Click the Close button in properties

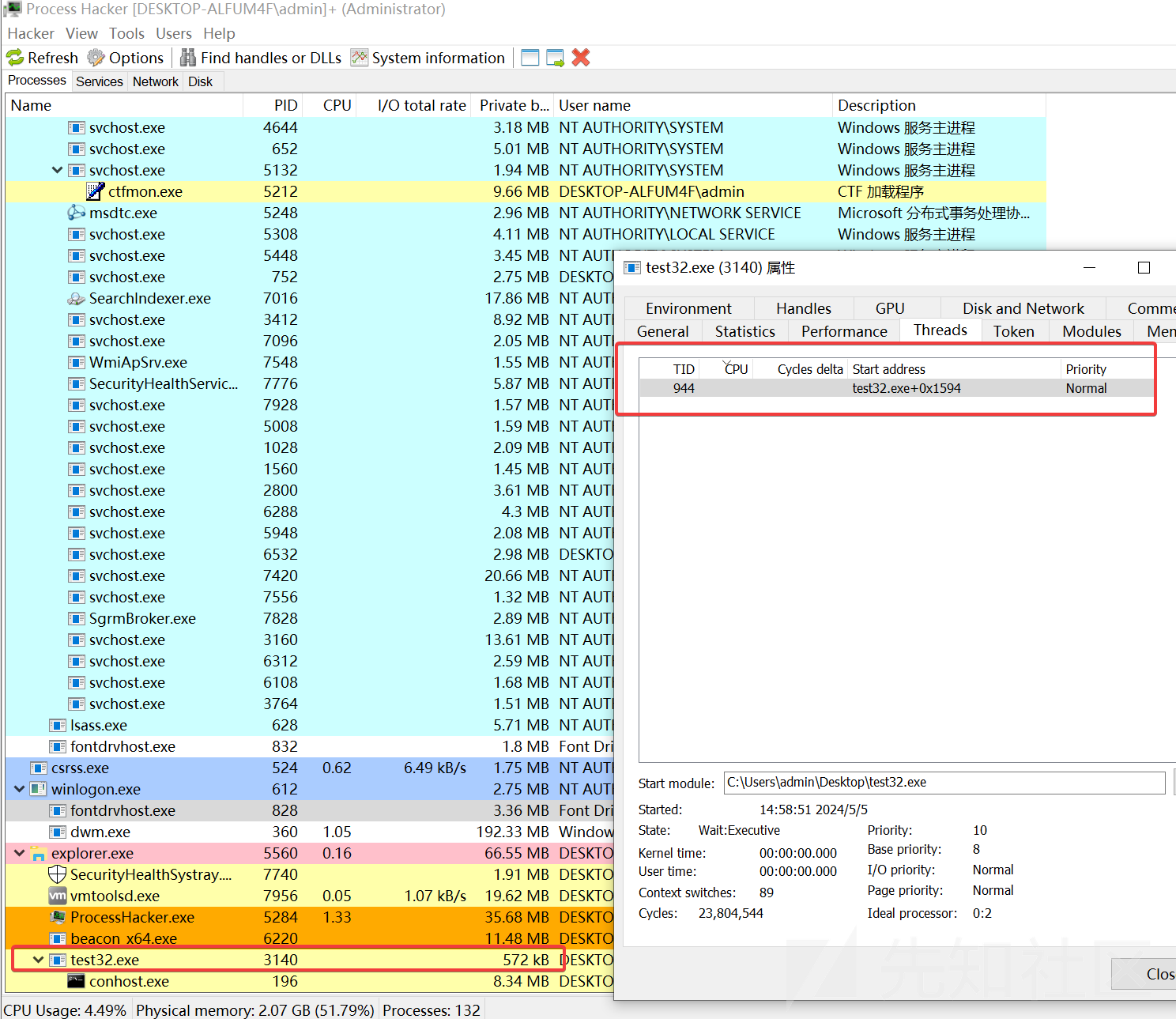pyautogui.click(x=1144, y=974)
